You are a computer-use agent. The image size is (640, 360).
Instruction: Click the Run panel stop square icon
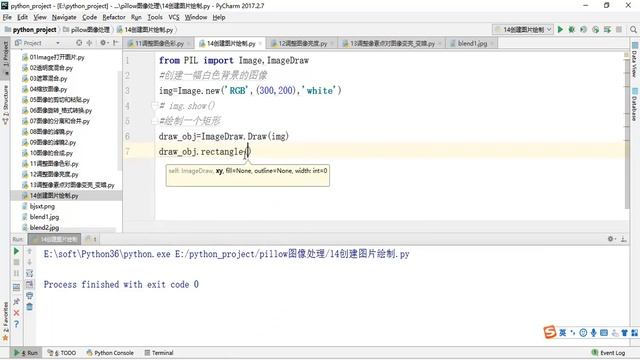click(16, 262)
